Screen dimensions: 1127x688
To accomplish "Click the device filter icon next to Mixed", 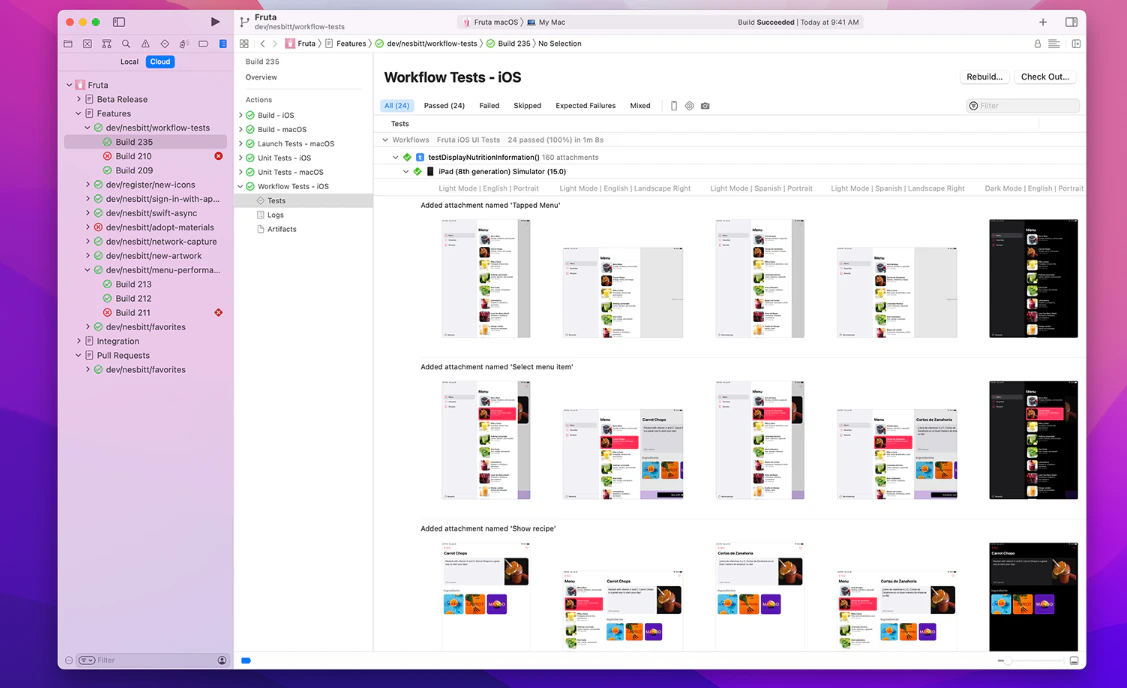I will pyautogui.click(x=673, y=105).
